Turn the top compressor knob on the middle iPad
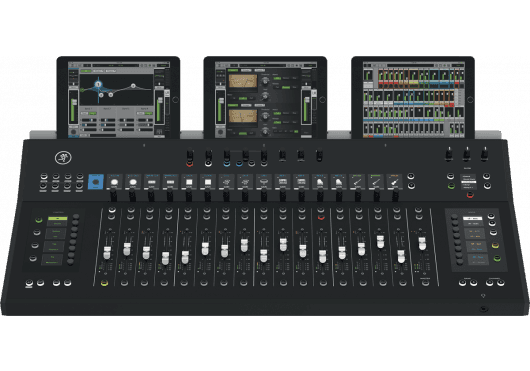The width and height of the screenshot is (530, 371). (265, 81)
